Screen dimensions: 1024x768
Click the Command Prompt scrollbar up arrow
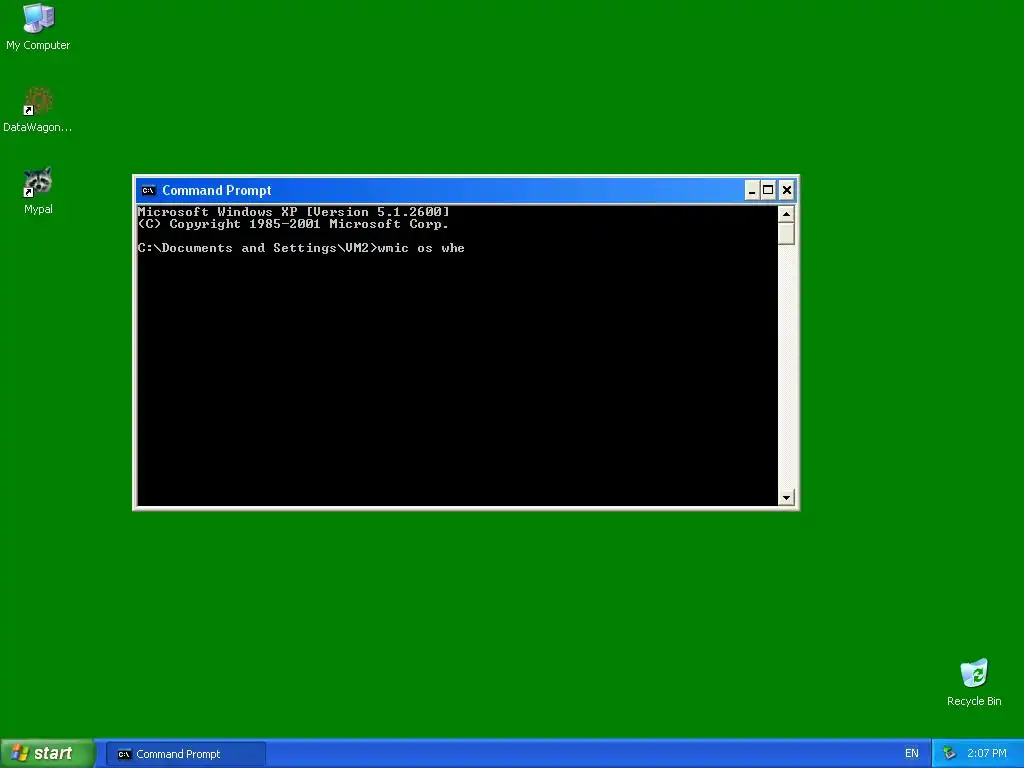pyautogui.click(x=786, y=214)
